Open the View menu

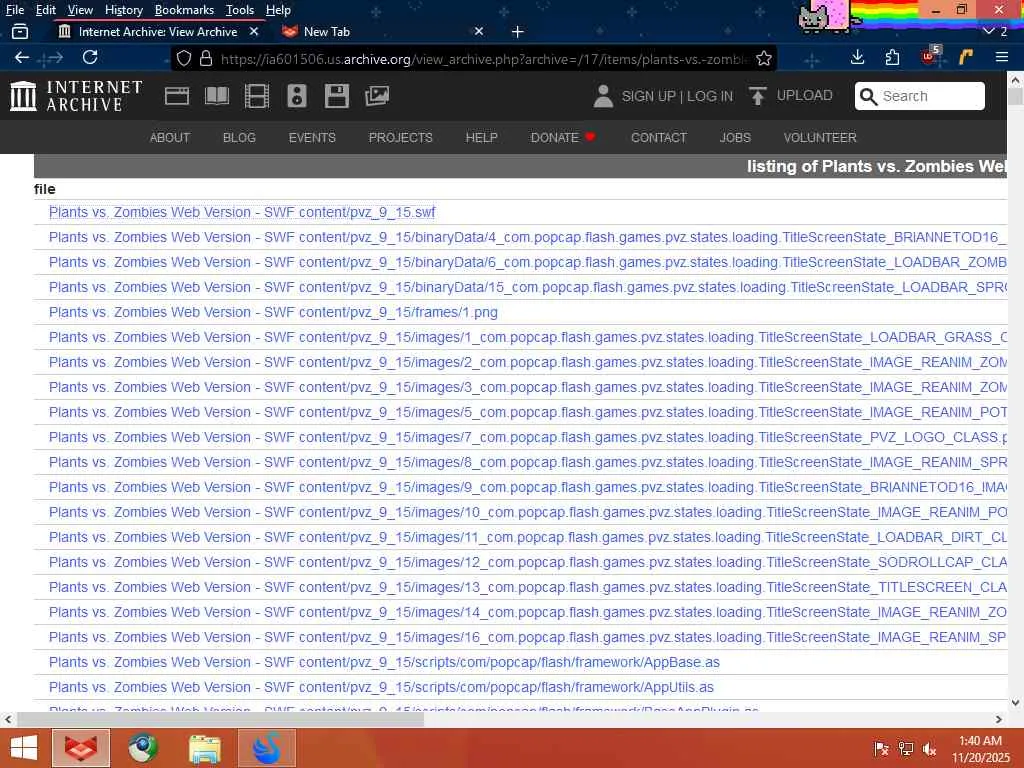point(80,10)
